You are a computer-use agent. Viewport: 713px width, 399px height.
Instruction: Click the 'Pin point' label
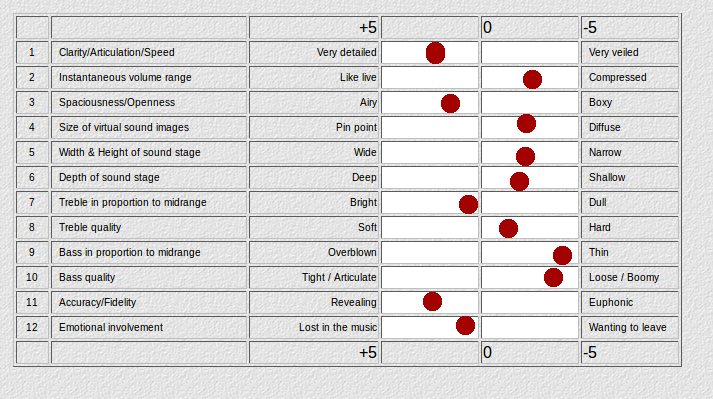(x=356, y=127)
